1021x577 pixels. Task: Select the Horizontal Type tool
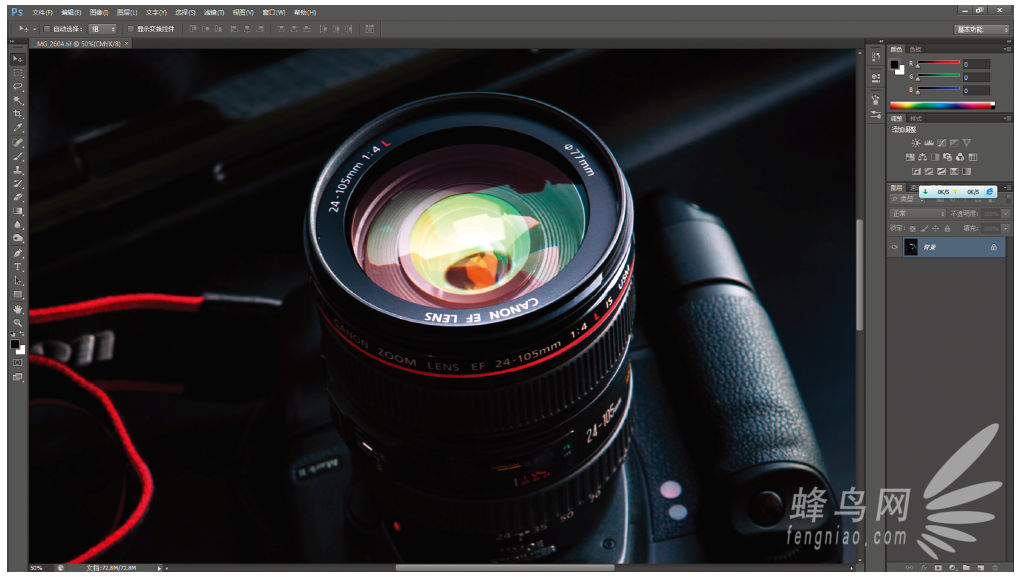(18, 267)
